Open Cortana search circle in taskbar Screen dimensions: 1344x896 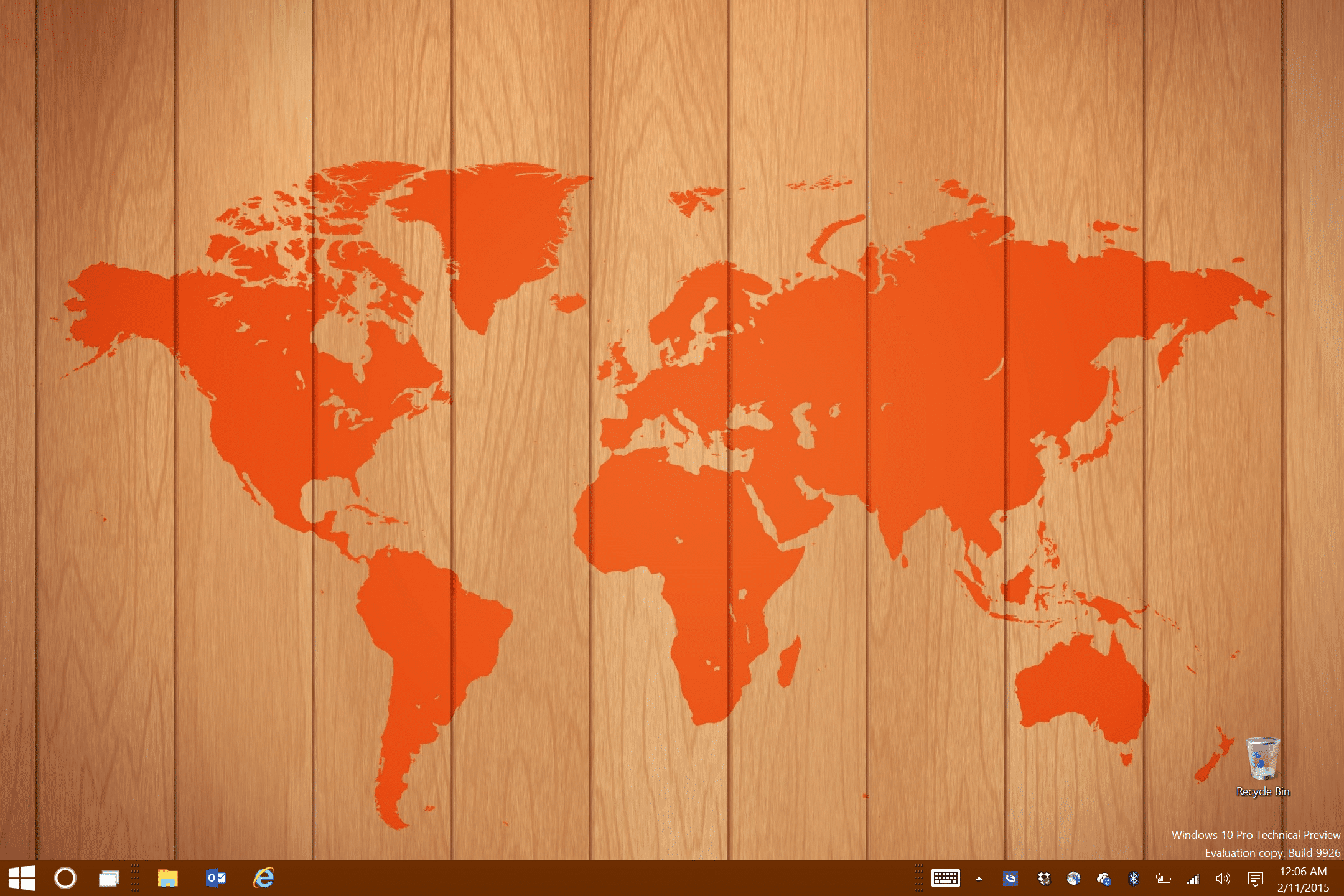click(x=65, y=878)
